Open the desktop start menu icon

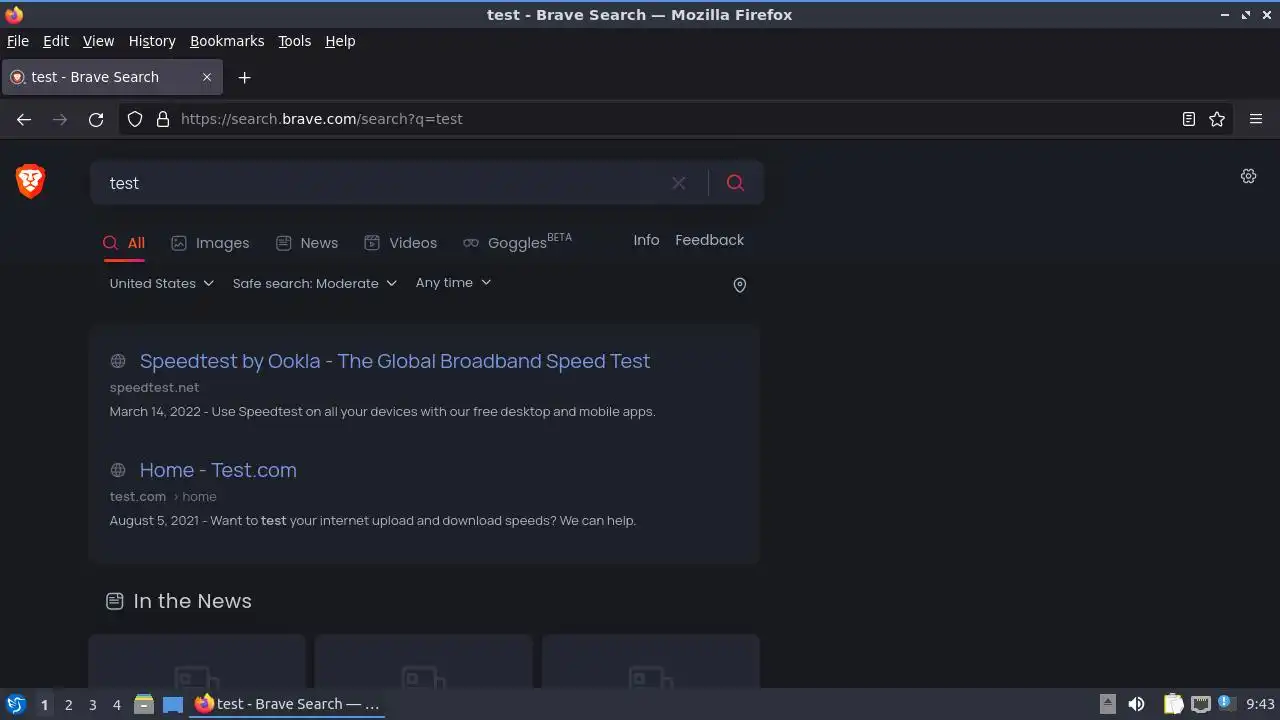click(x=16, y=704)
